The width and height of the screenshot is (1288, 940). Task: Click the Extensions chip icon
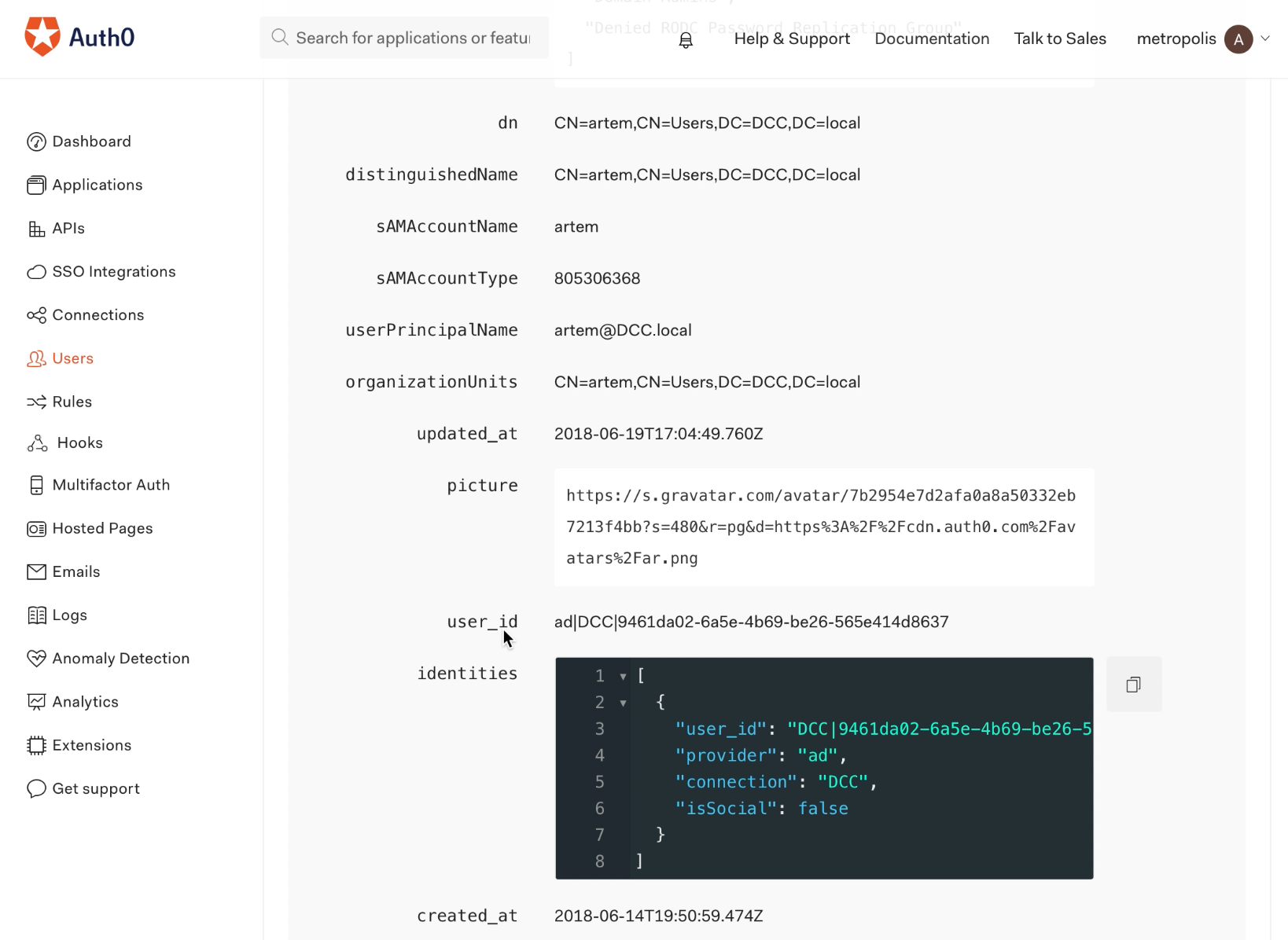36,745
